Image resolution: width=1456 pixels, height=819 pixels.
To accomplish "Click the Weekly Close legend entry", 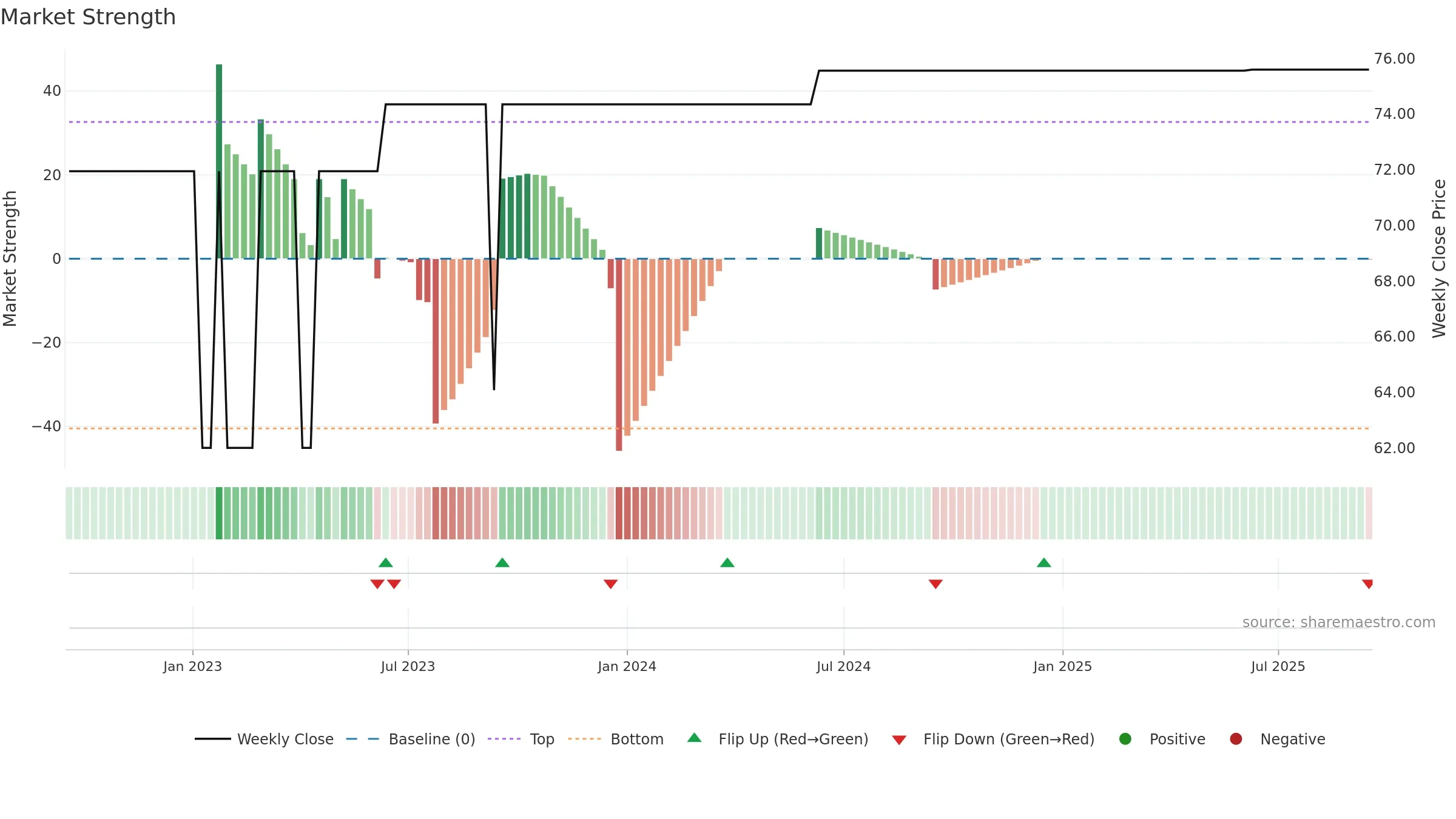I will [x=264, y=739].
